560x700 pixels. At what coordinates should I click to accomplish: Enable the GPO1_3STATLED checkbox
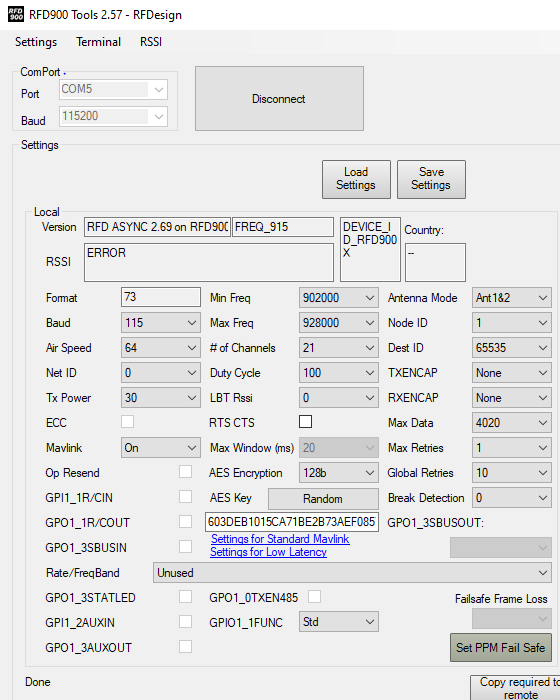[185, 596]
